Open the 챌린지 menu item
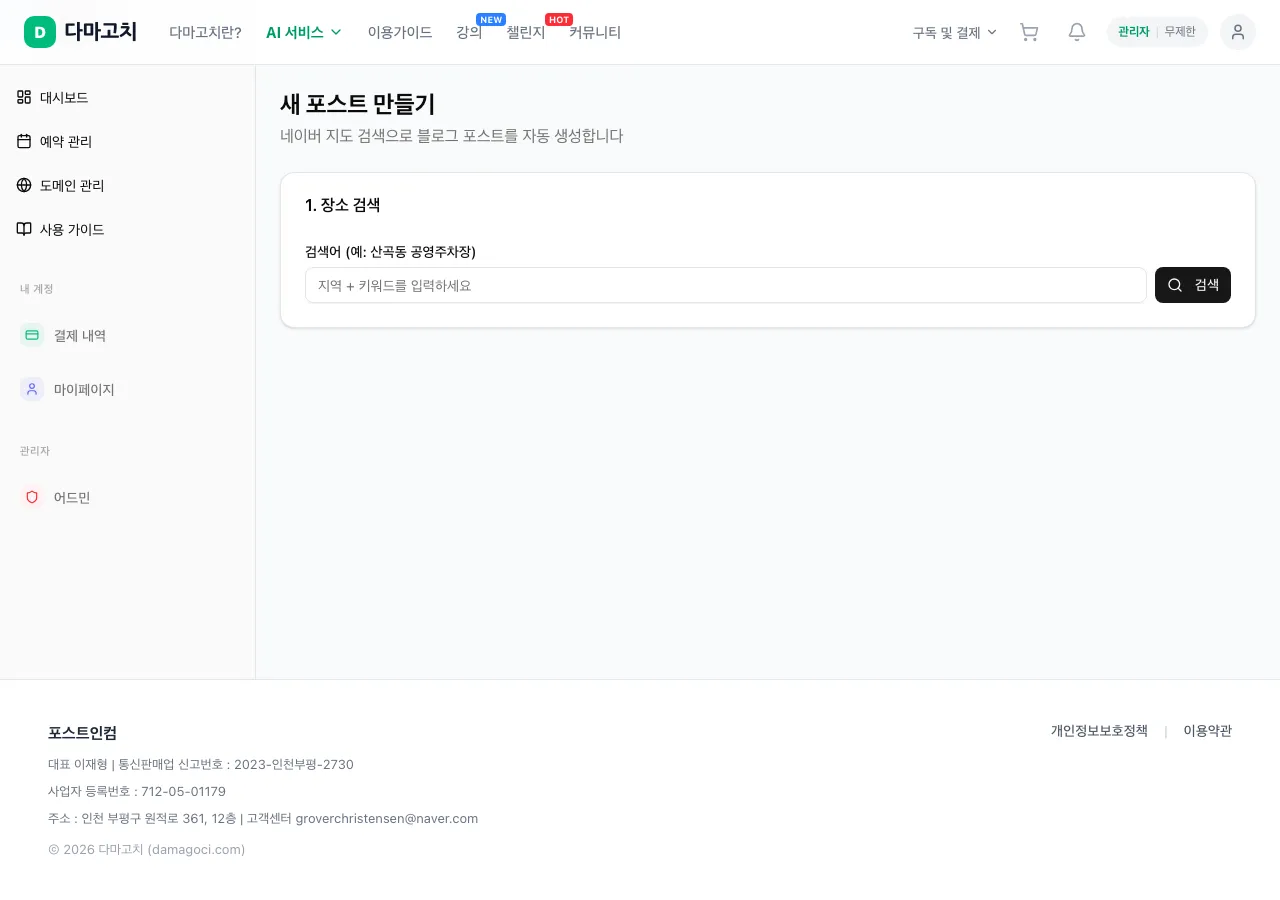 point(526,32)
